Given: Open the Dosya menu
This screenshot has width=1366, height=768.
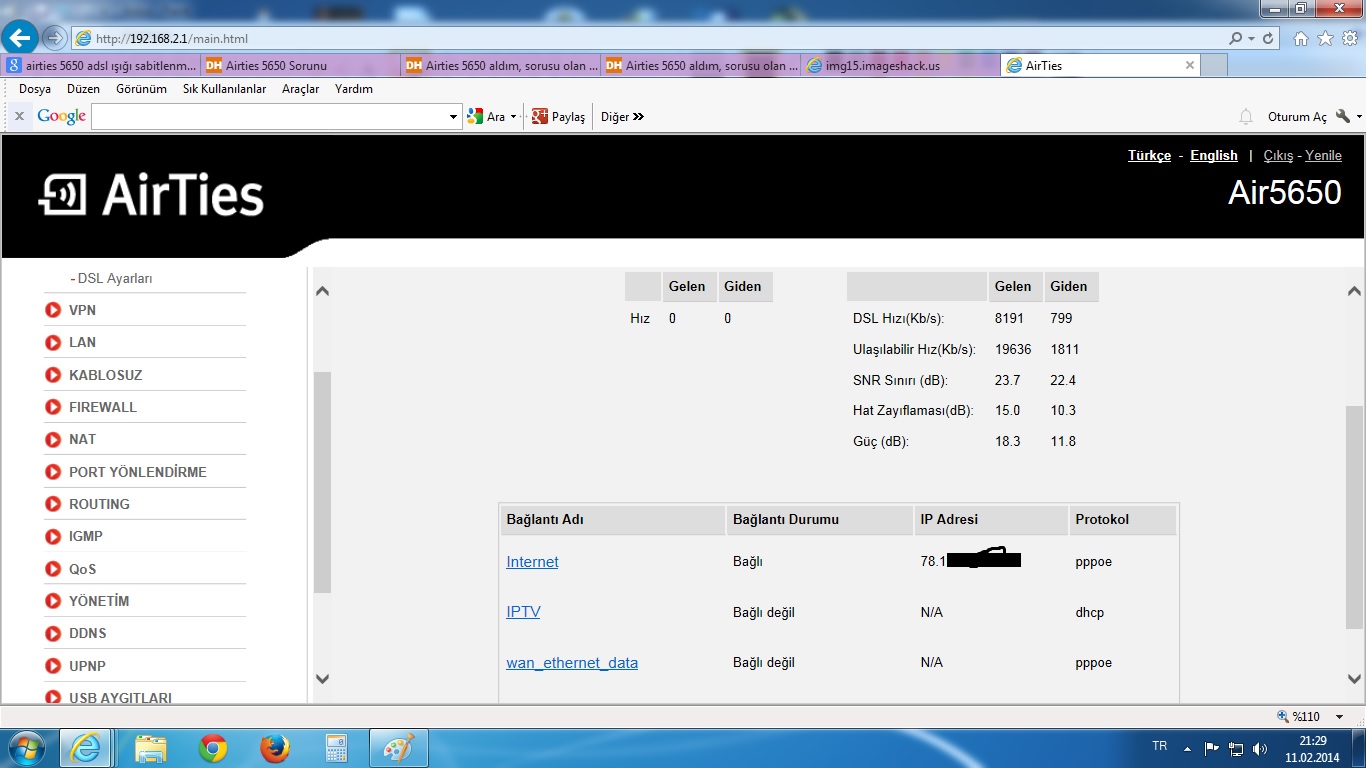Looking at the screenshot, I should coord(35,89).
